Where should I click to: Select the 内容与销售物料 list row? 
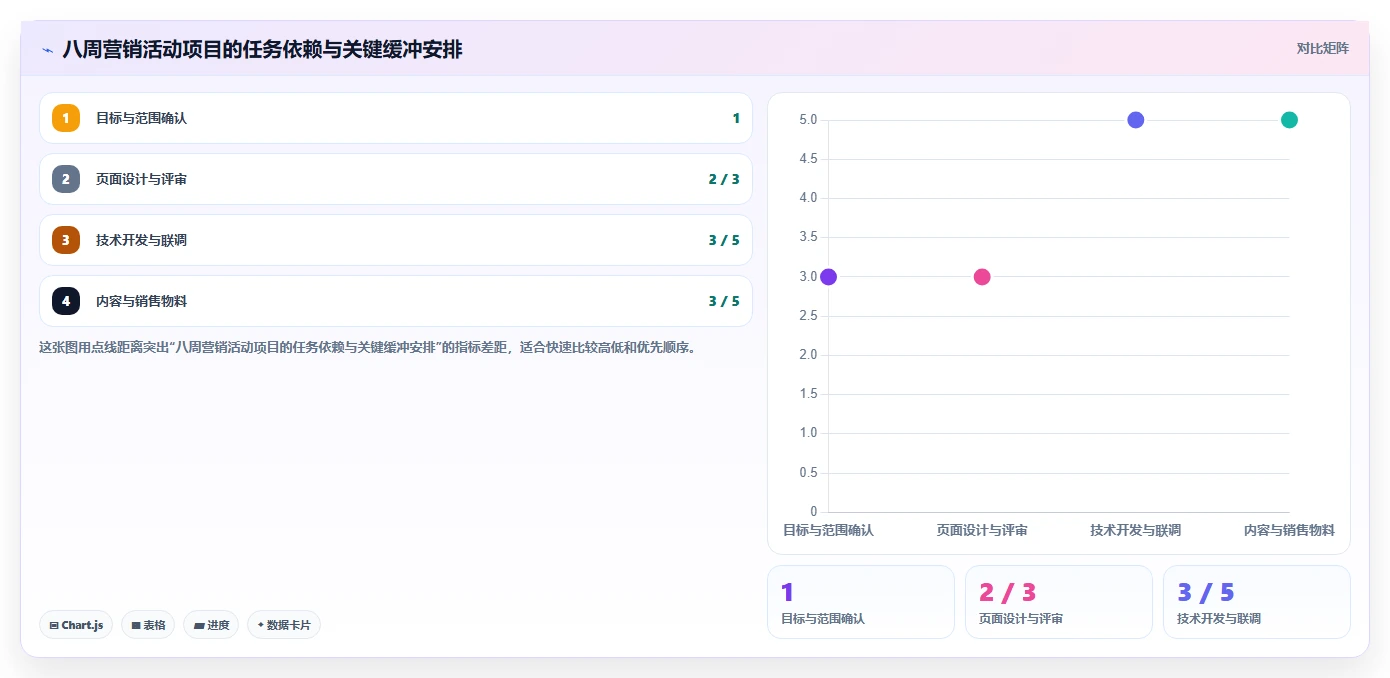(x=396, y=301)
